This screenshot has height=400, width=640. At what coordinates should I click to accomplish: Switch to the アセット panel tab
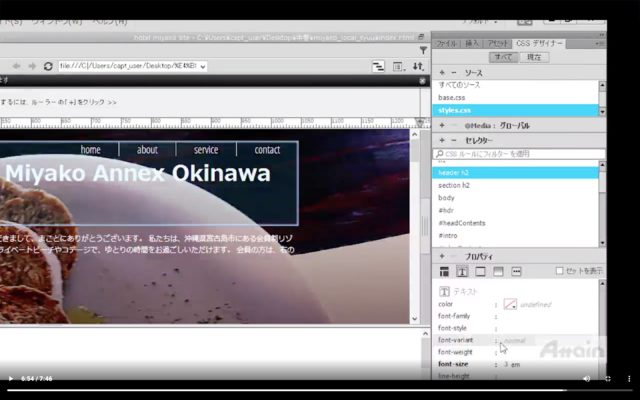coord(498,44)
